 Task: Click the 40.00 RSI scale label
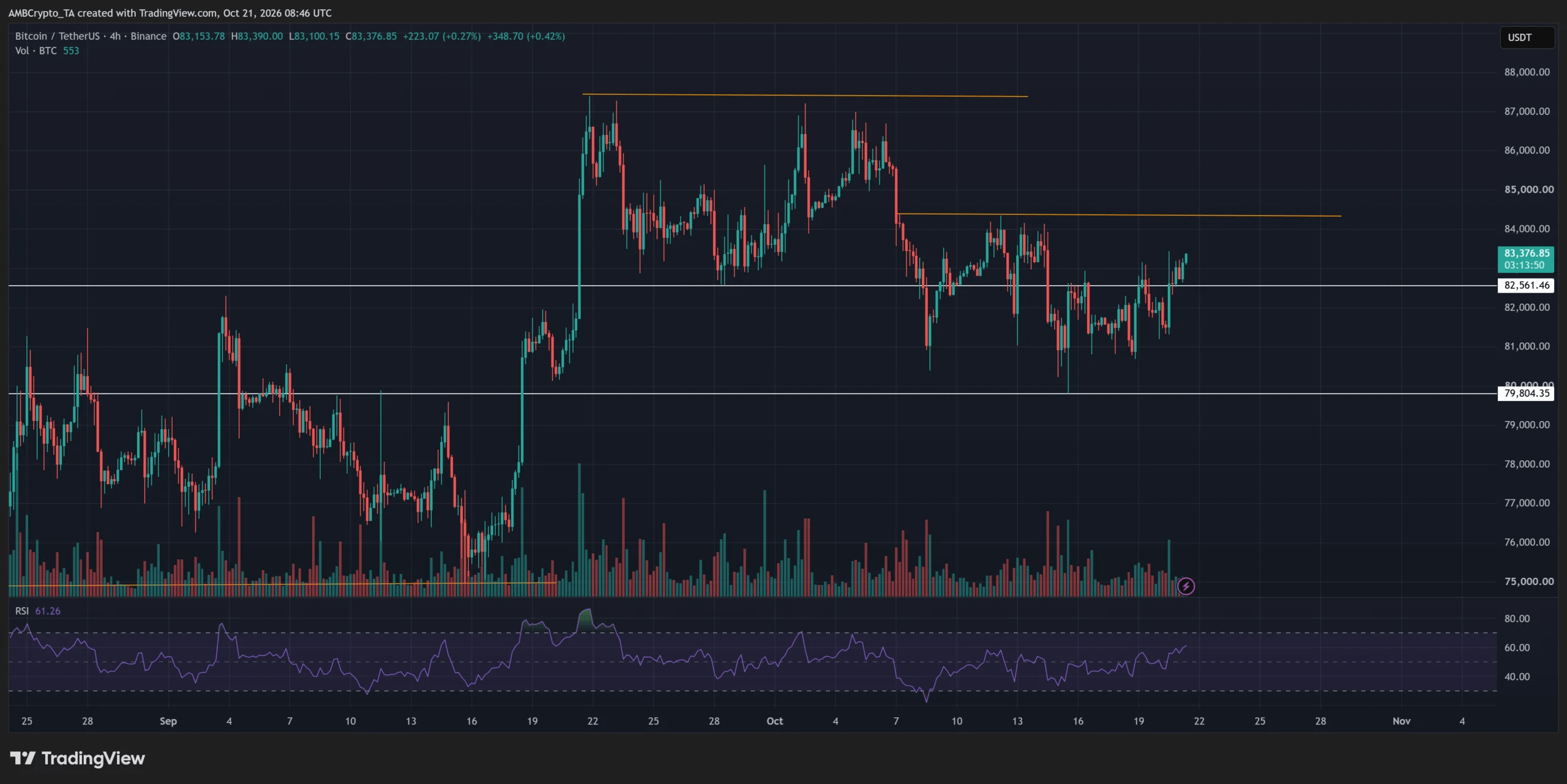click(x=1517, y=677)
